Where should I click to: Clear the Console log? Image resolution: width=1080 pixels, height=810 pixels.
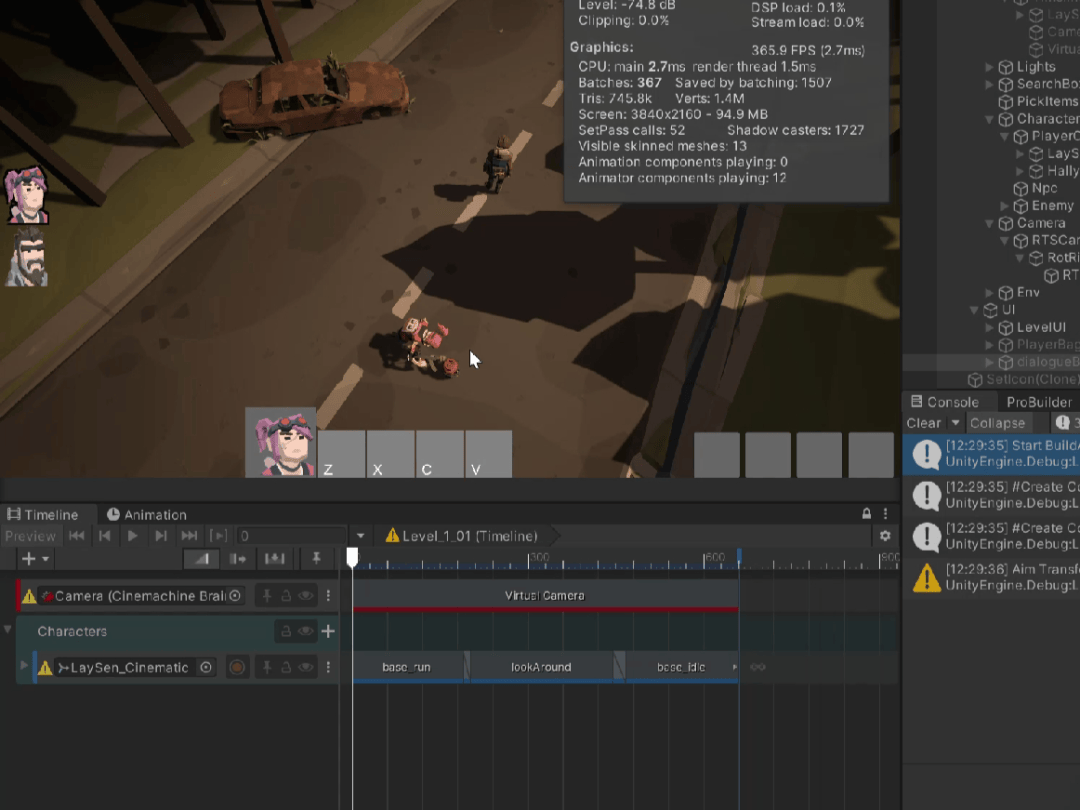[x=923, y=423]
